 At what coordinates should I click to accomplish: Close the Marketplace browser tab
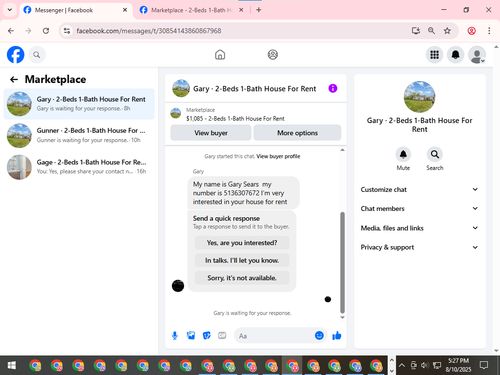(241, 10)
